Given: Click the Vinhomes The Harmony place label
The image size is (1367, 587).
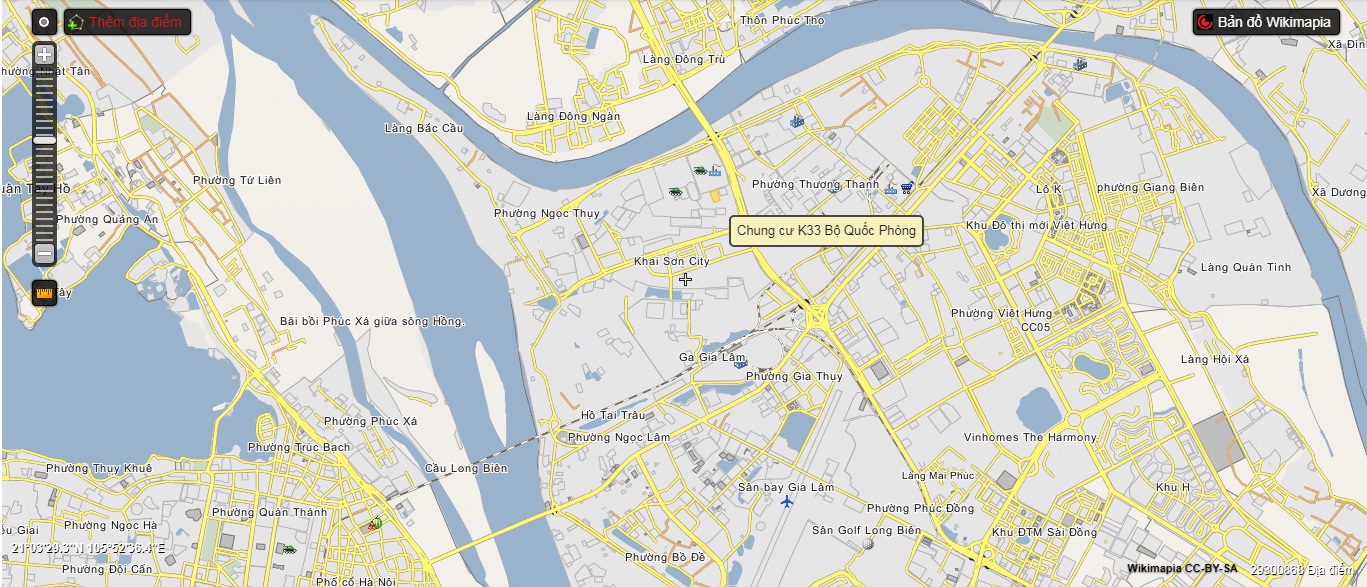Looking at the screenshot, I should pos(1030,437).
